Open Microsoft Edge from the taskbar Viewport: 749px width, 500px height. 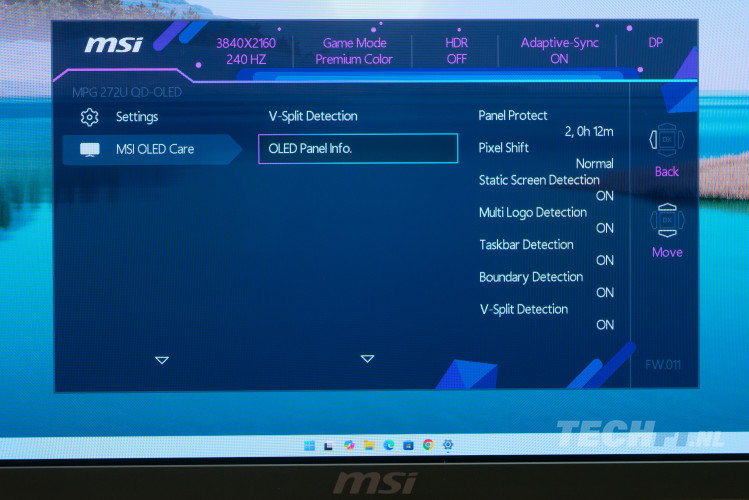[389, 445]
